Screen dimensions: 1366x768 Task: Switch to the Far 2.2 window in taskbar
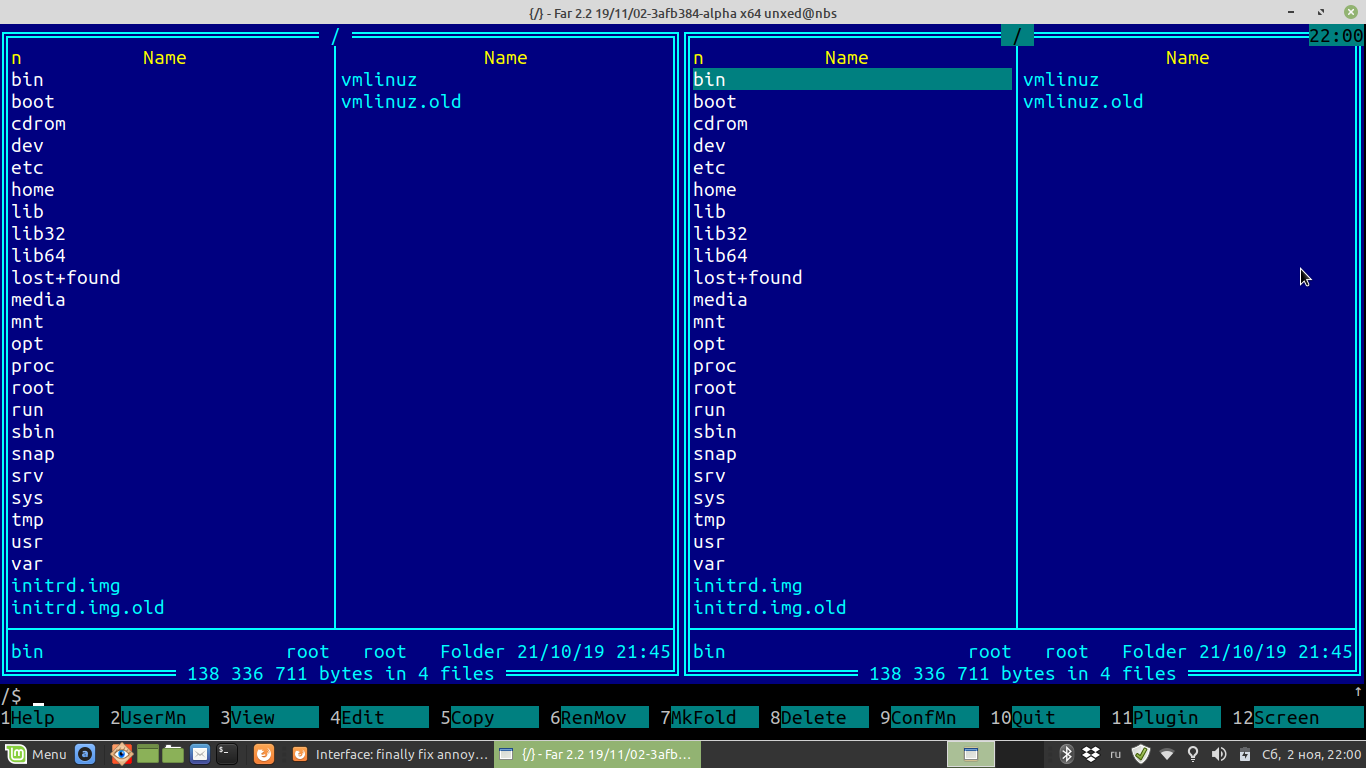(x=595, y=754)
